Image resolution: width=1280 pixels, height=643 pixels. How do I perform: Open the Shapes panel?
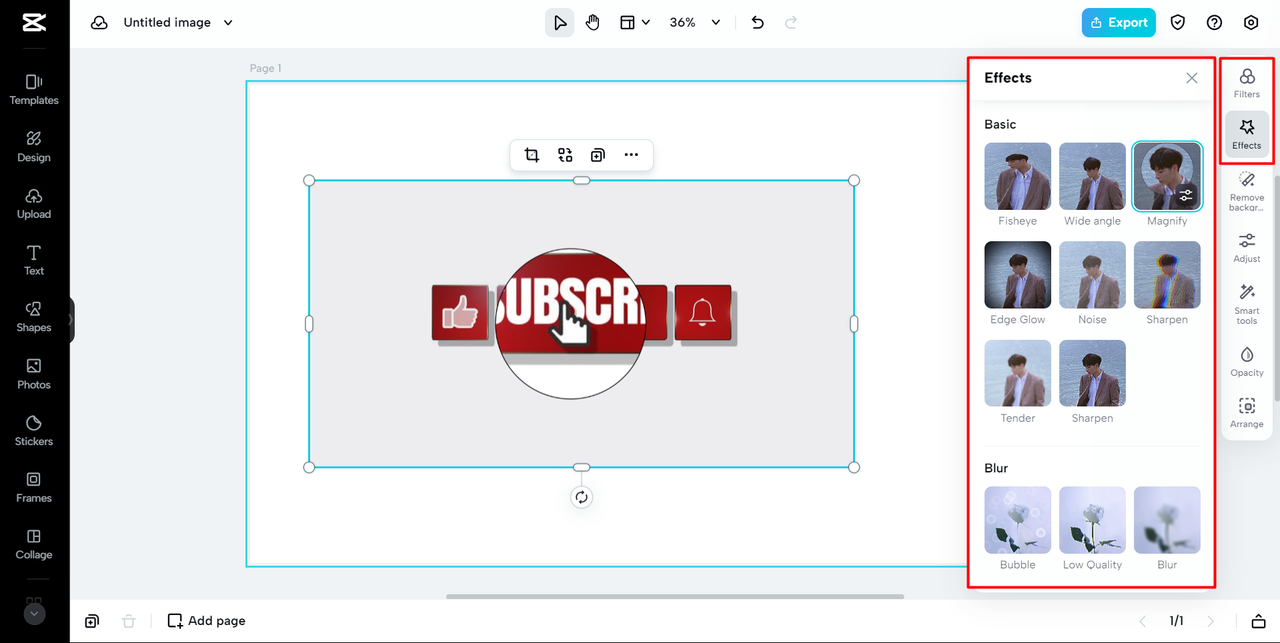click(34, 317)
